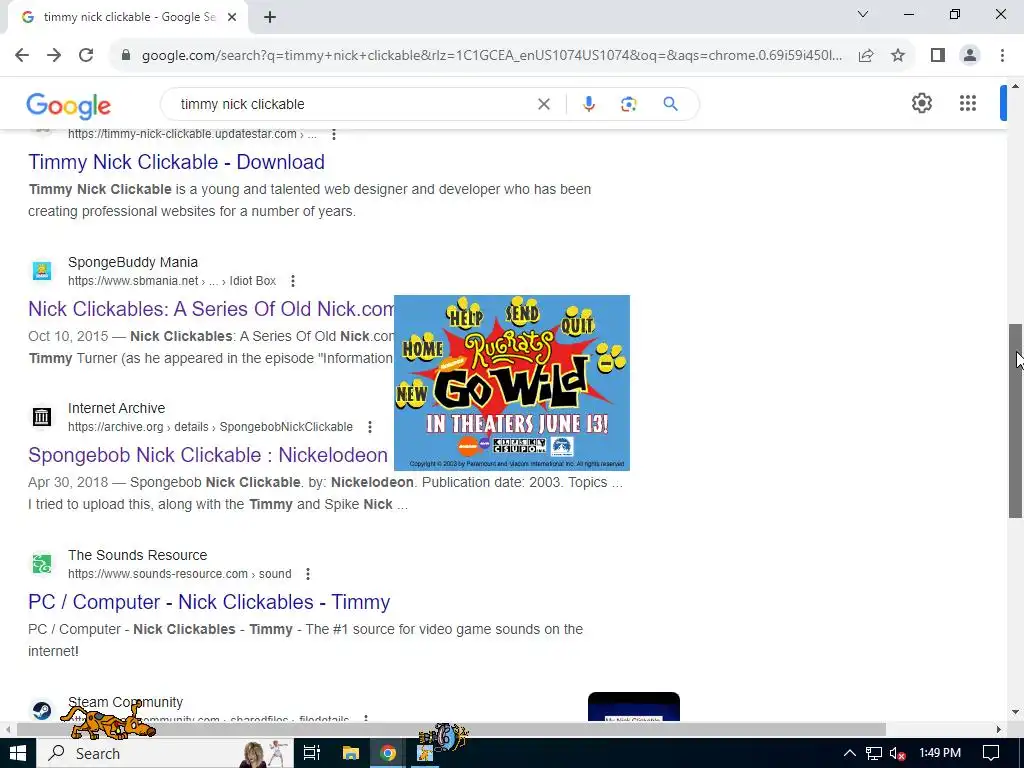Click the horizontal scrollbar thumb

click(x=451, y=729)
